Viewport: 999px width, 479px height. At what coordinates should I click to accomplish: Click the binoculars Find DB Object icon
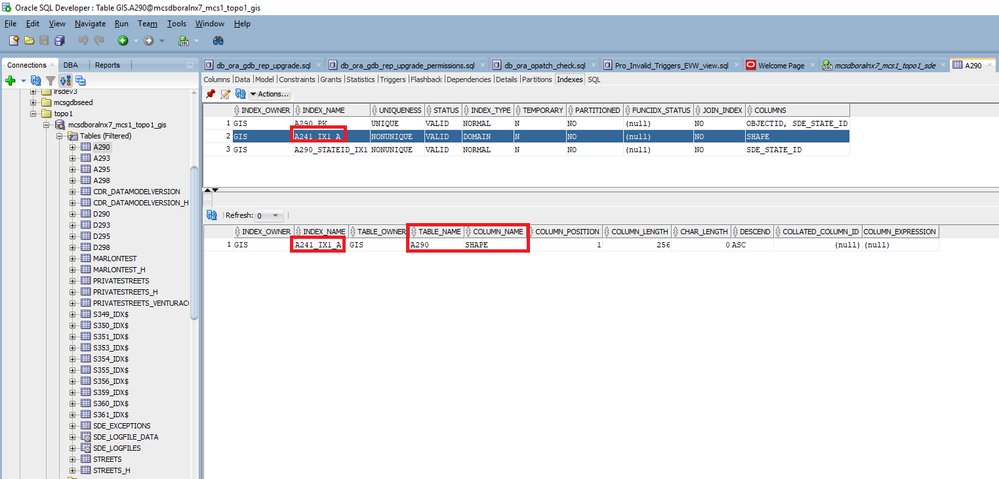(x=219, y=41)
